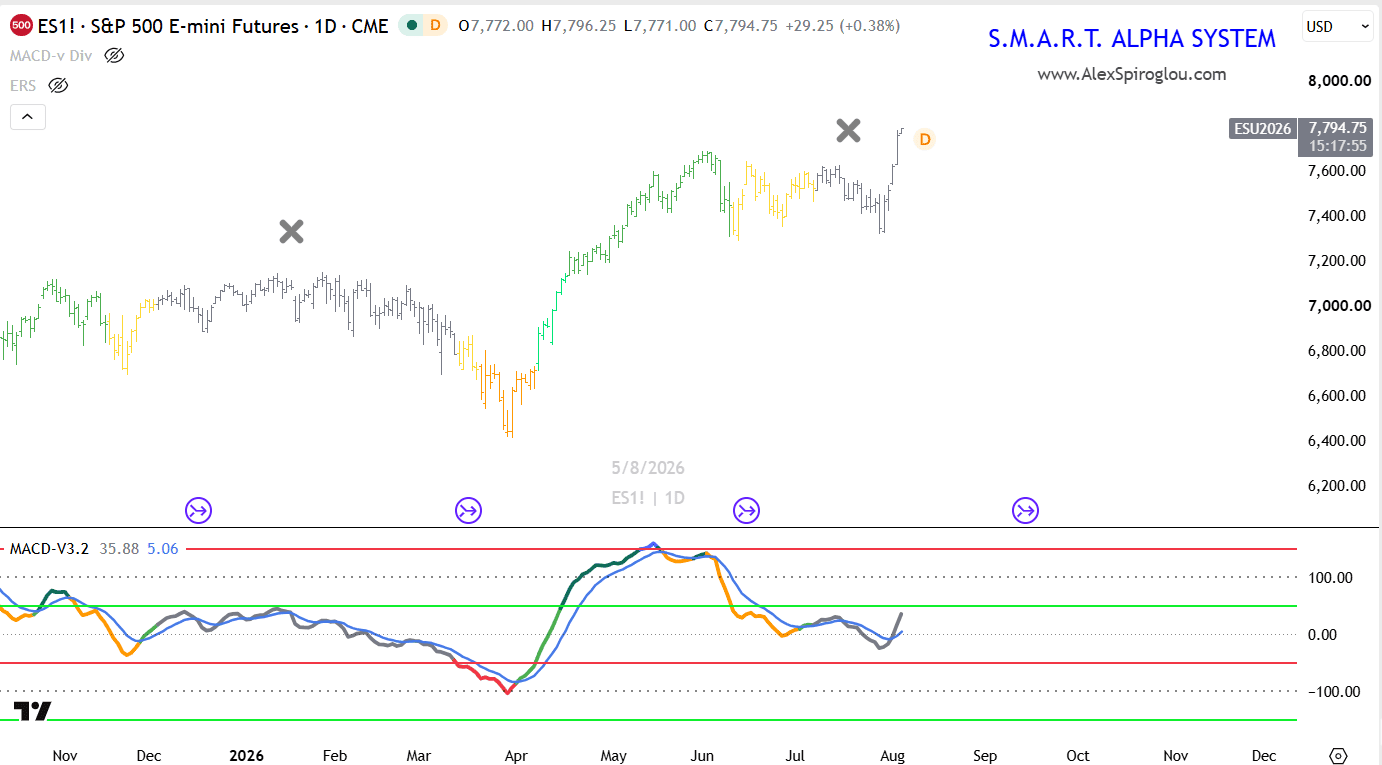Screen dimensions: 1382x765
Task: Select the orange D marker beside the latest bar
Action: tap(925, 139)
